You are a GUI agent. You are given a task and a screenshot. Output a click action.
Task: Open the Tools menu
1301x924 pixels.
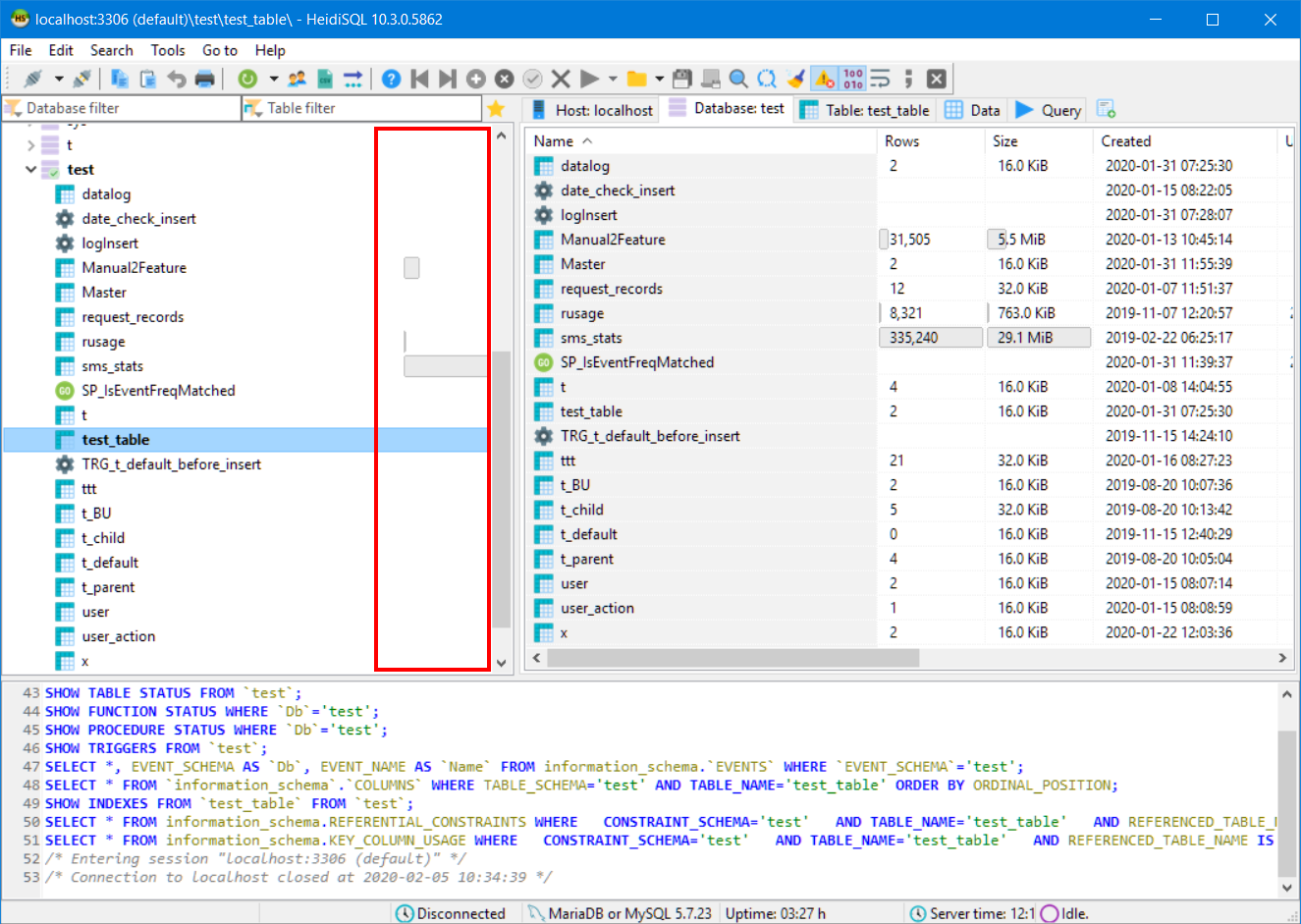168,50
